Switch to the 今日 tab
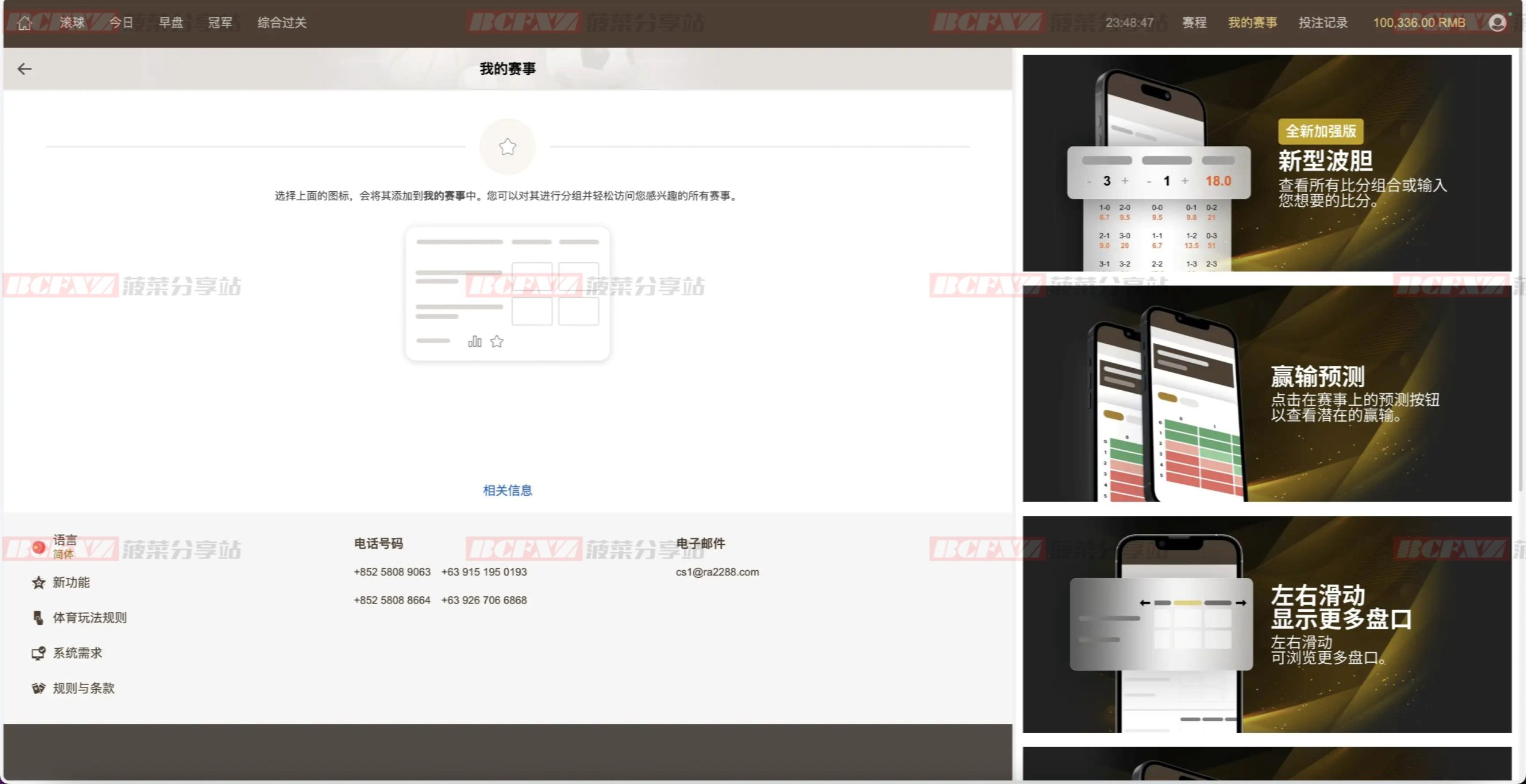The width and height of the screenshot is (1526, 784). pos(121,23)
